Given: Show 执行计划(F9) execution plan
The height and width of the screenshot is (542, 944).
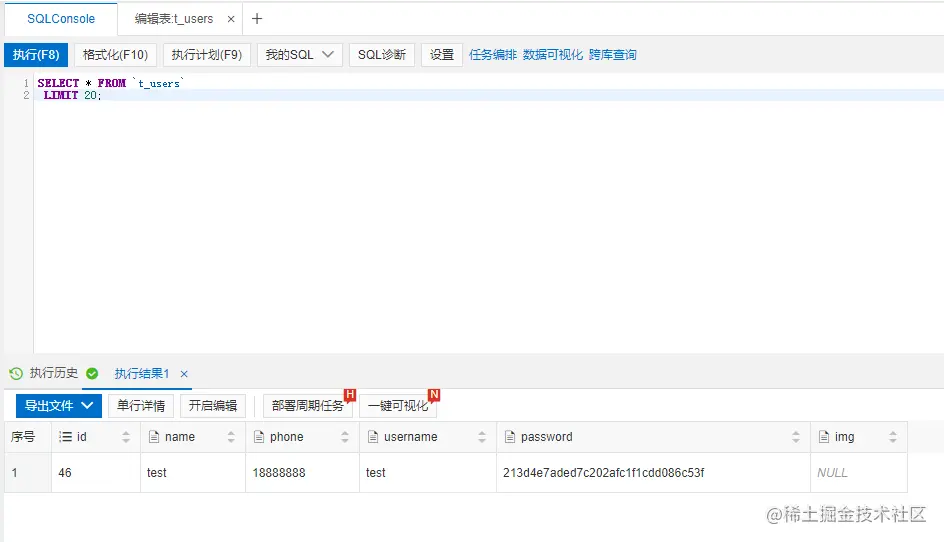Looking at the screenshot, I should click(206, 55).
